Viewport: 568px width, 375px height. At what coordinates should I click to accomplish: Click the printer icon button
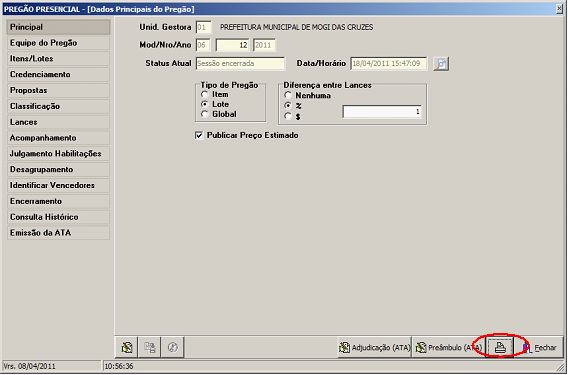click(500, 347)
